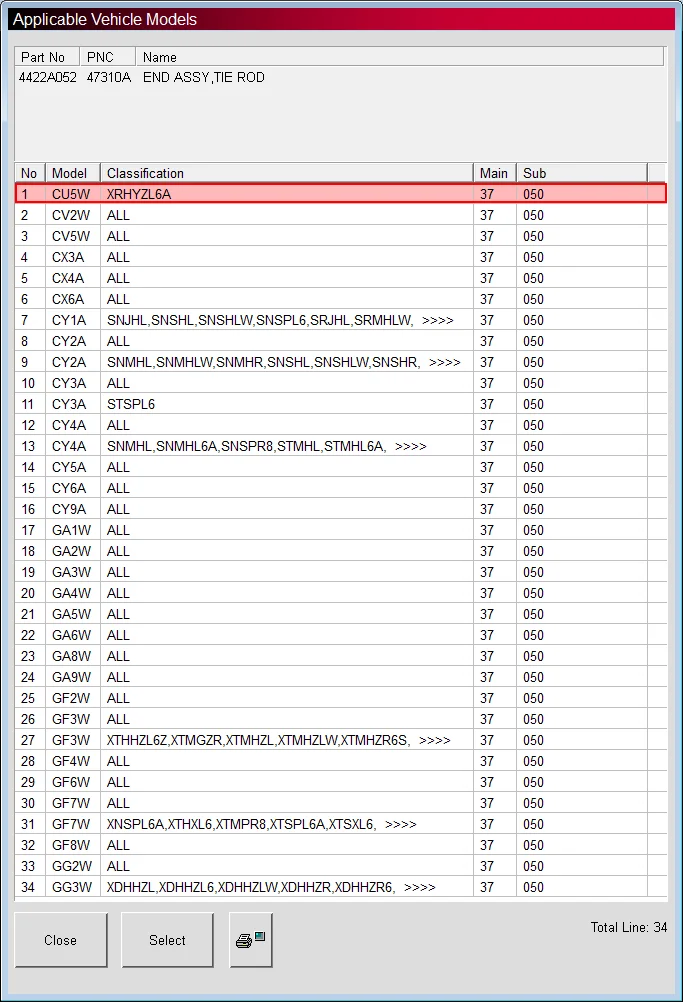
Task: Select row 29 model GF6W
Action: [71, 782]
